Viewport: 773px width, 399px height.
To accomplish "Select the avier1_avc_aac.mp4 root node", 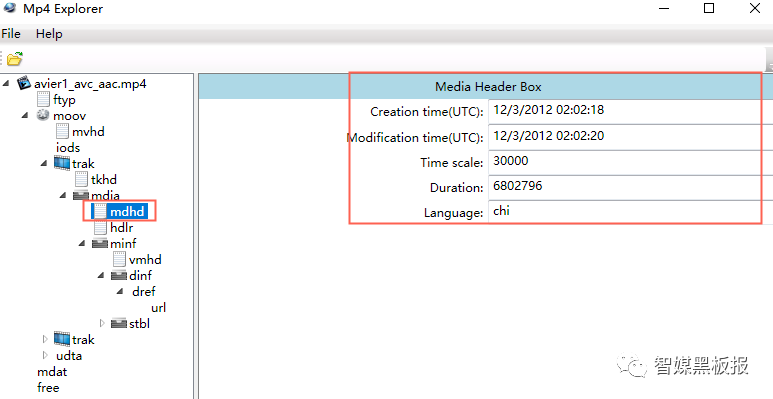I will pyautogui.click(x=90, y=84).
